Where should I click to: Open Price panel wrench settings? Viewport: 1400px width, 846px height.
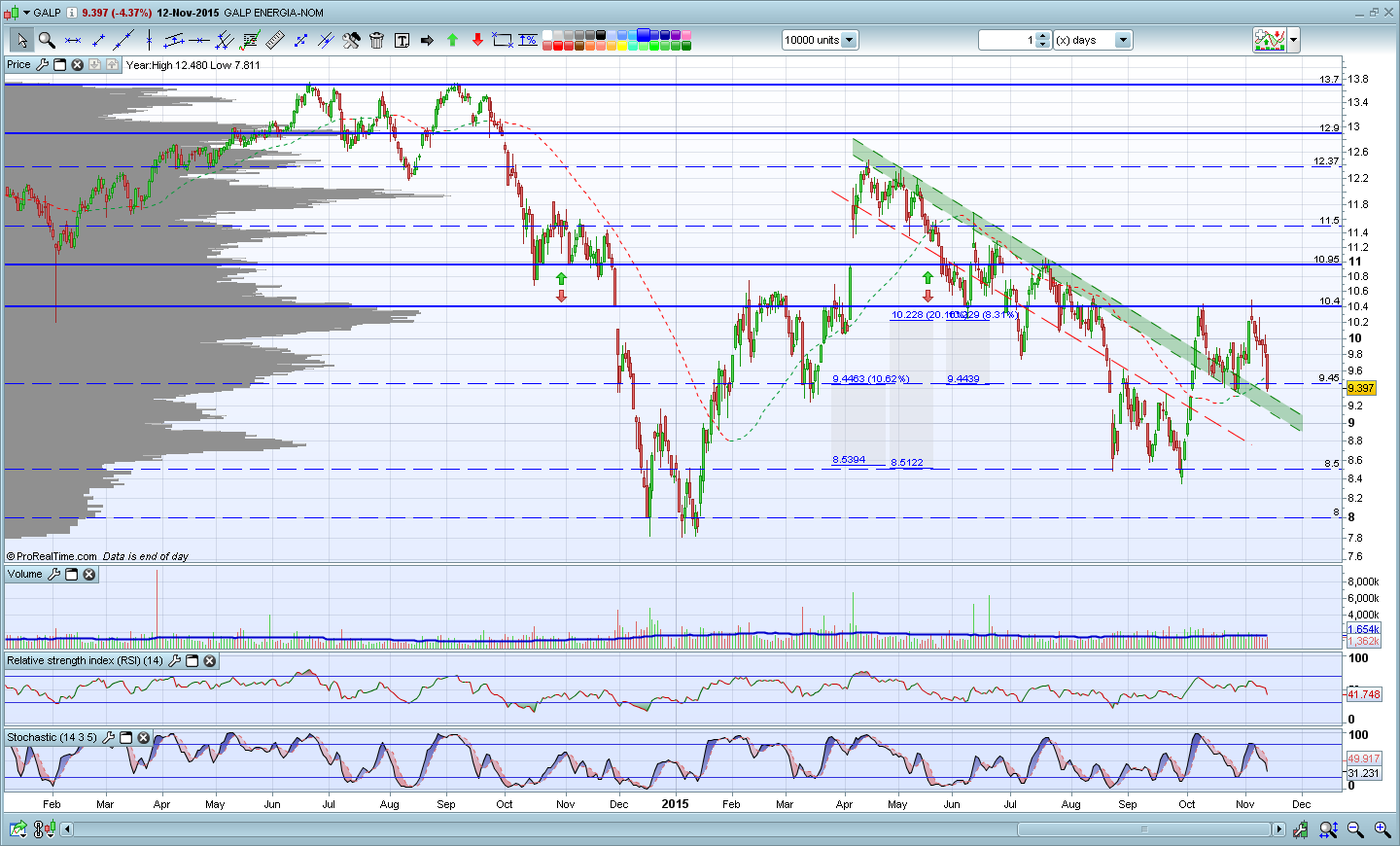[42, 64]
